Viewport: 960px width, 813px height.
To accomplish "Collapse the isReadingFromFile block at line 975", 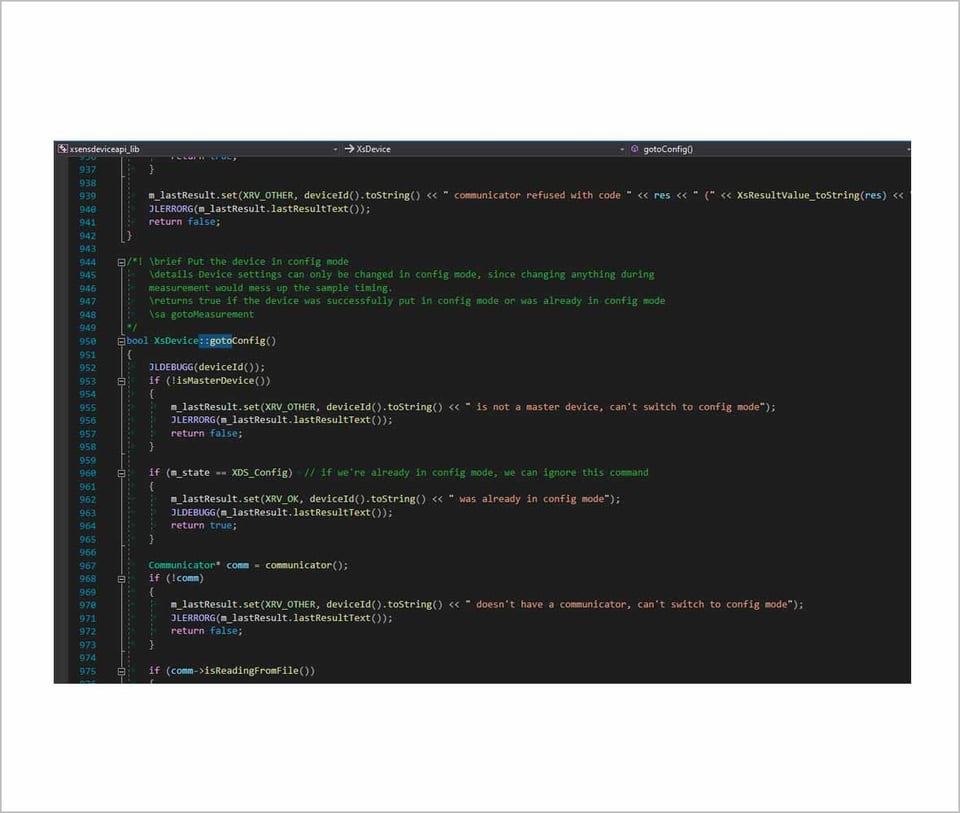I will [120, 670].
